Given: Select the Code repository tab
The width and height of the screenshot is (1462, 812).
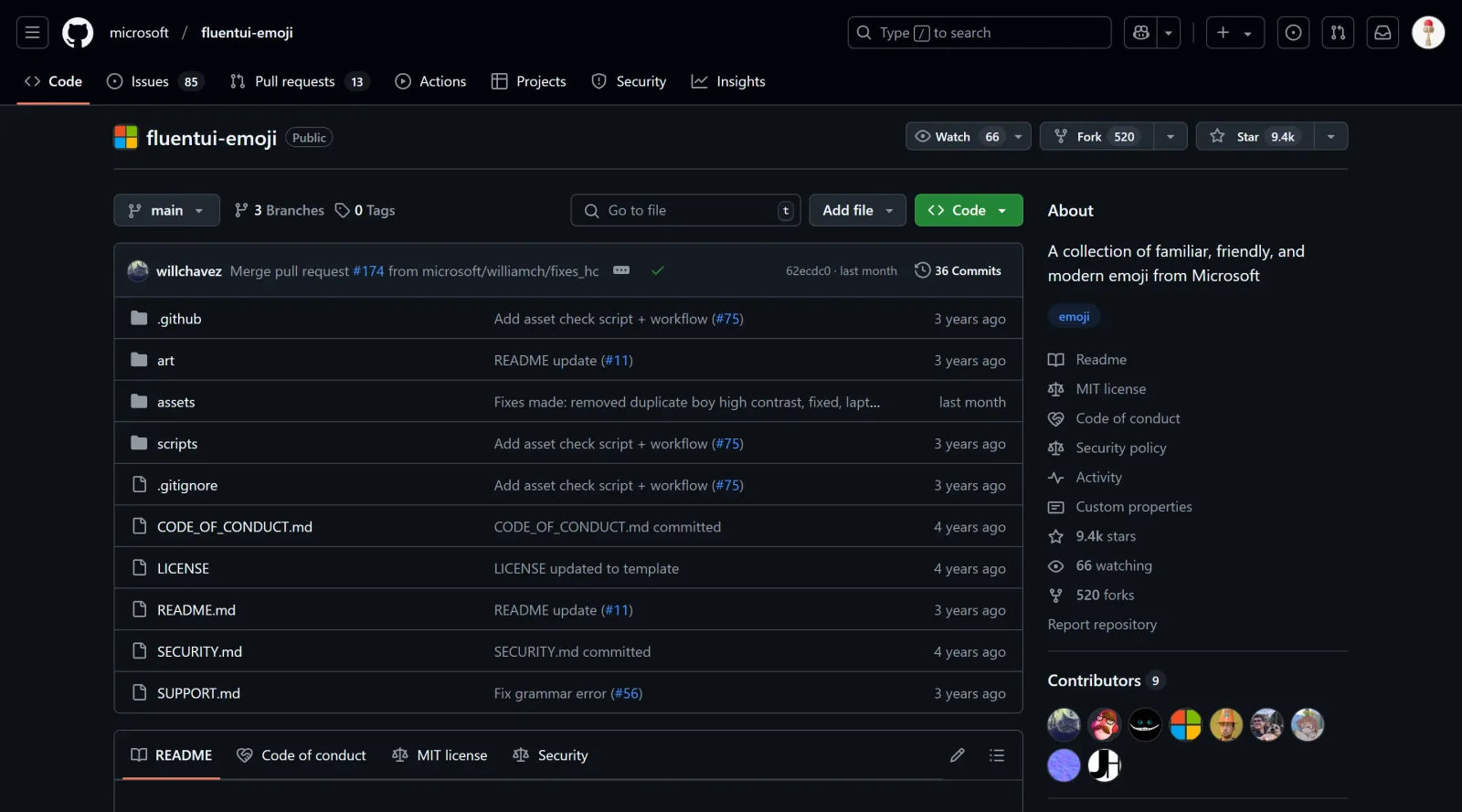Looking at the screenshot, I should (53, 81).
